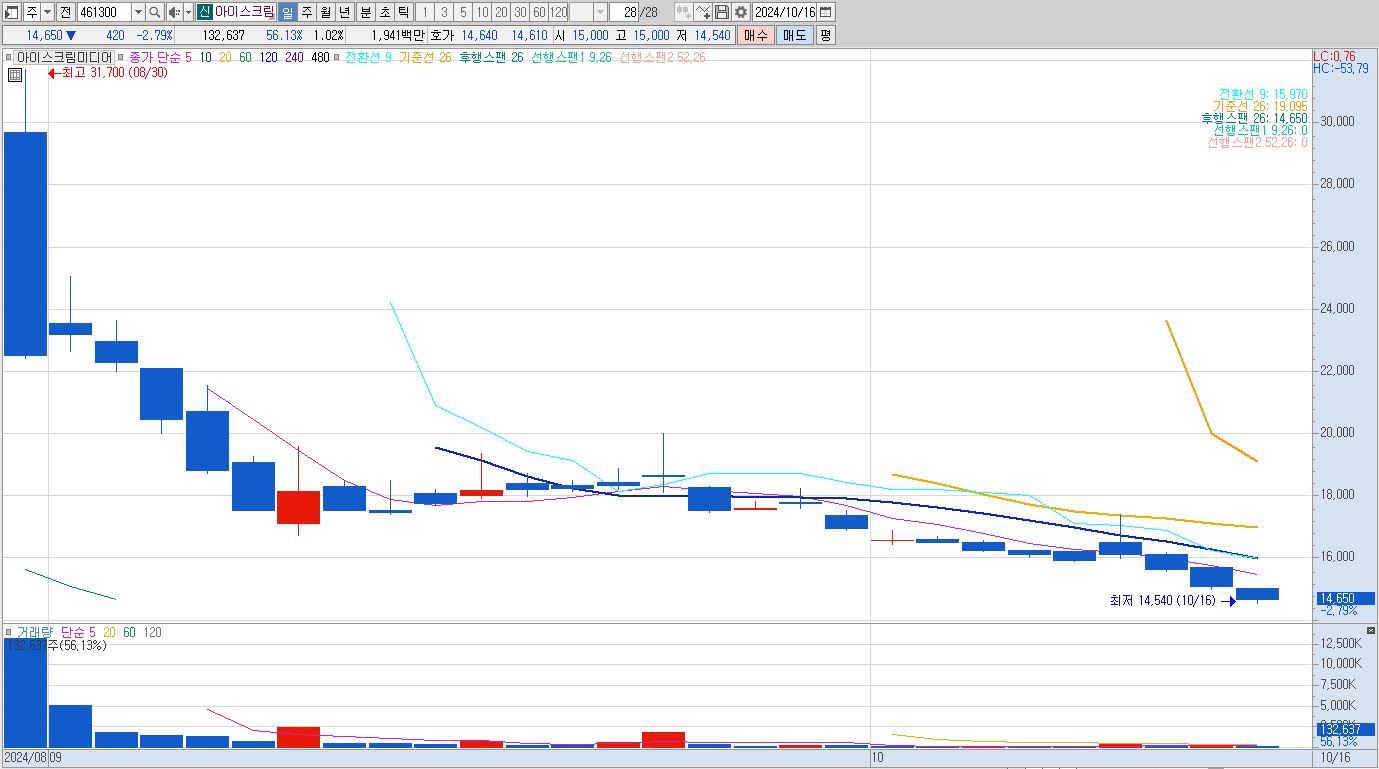
Task: Open the 주 market type dropdown arrow
Action: pyautogui.click(x=47, y=12)
